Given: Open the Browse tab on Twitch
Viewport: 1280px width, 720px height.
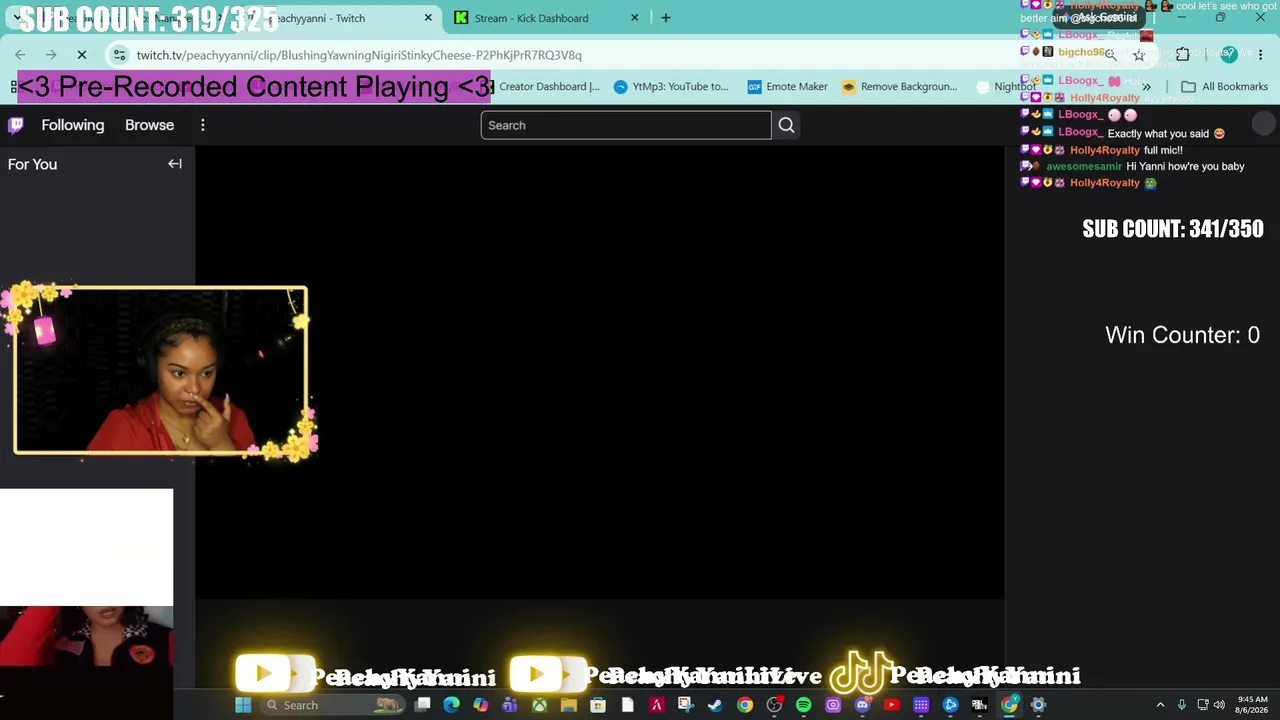Looking at the screenshot, I should (x=149, y=125).
